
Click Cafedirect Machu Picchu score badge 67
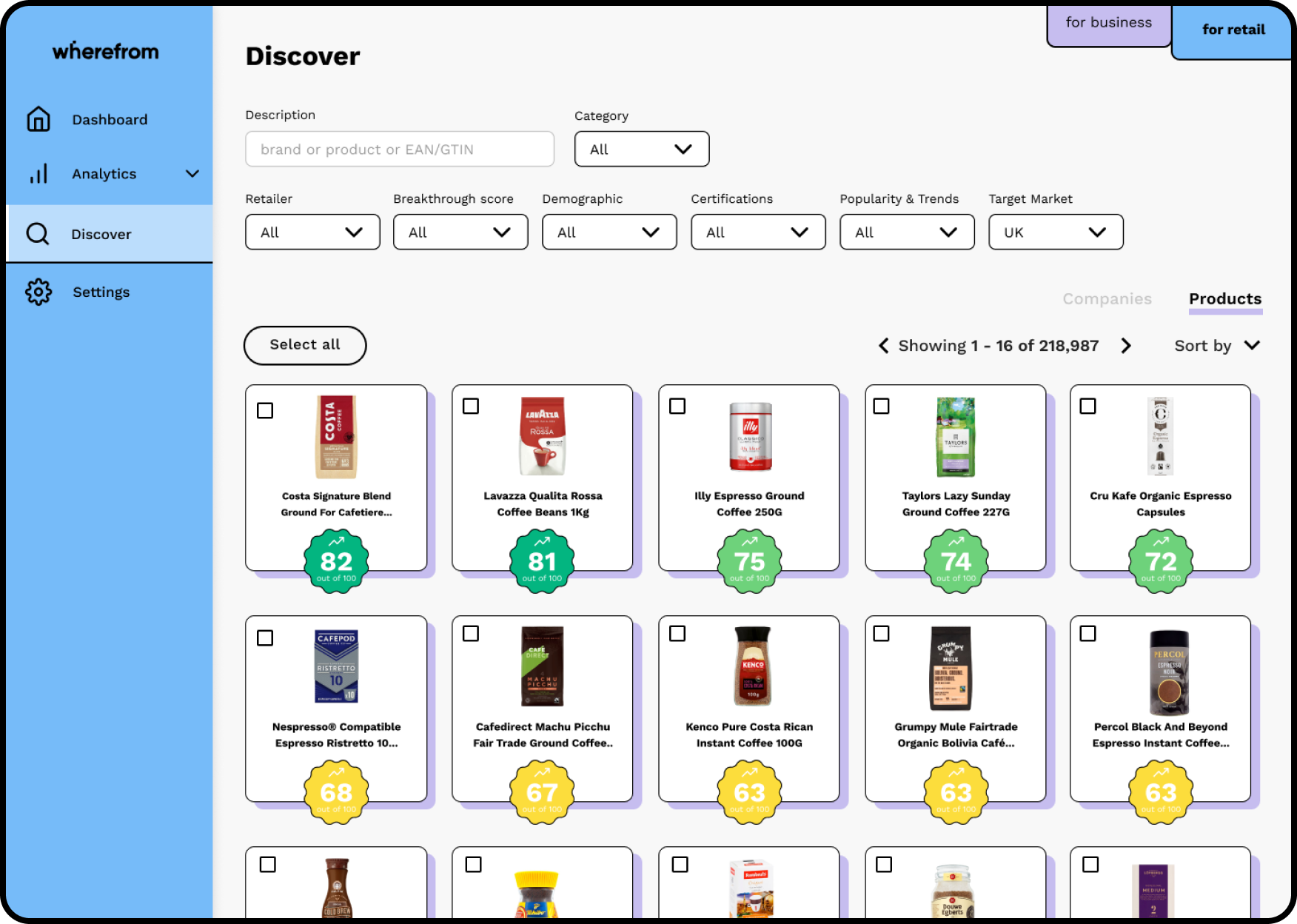point(542,792)
